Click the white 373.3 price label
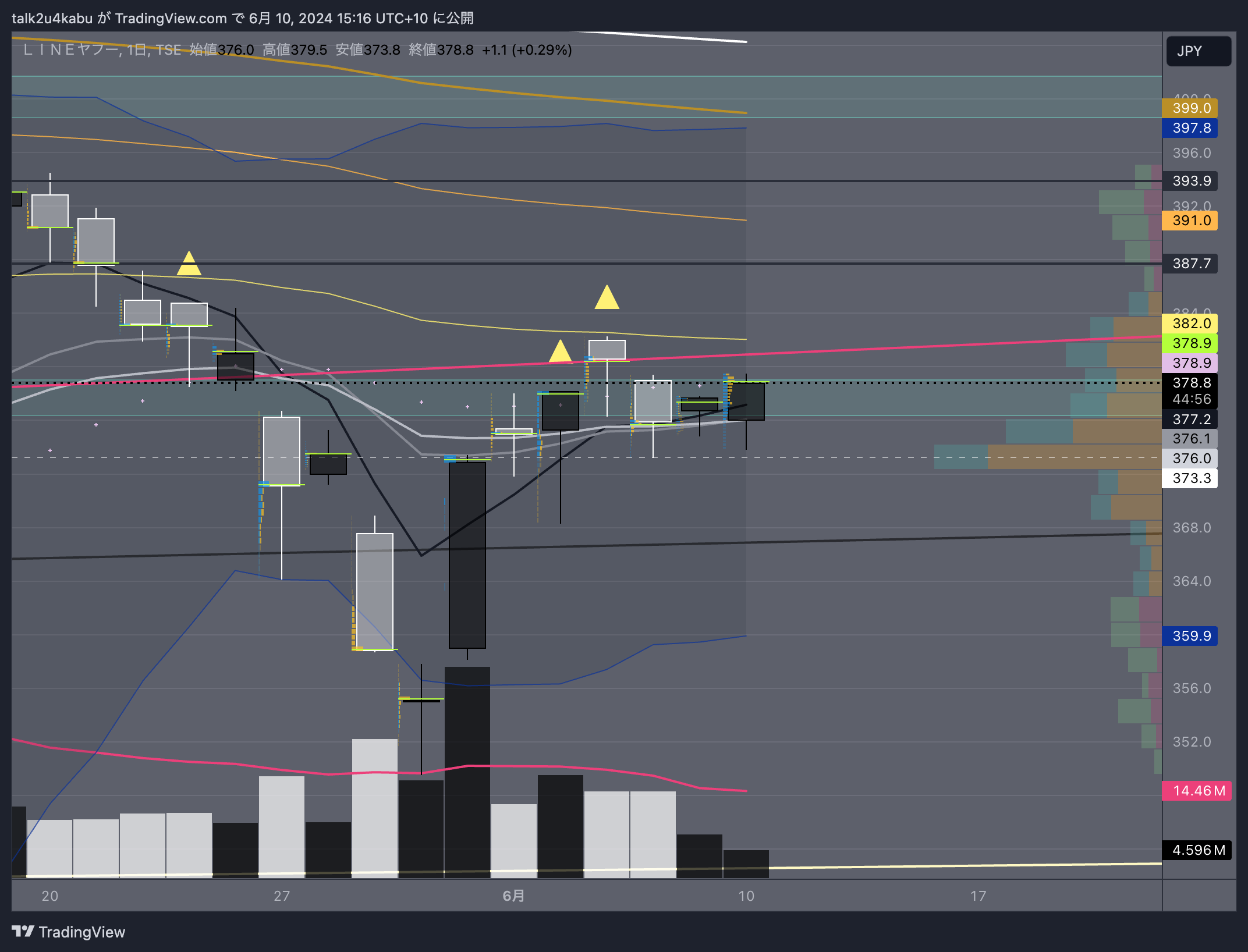 (1190, 478)
